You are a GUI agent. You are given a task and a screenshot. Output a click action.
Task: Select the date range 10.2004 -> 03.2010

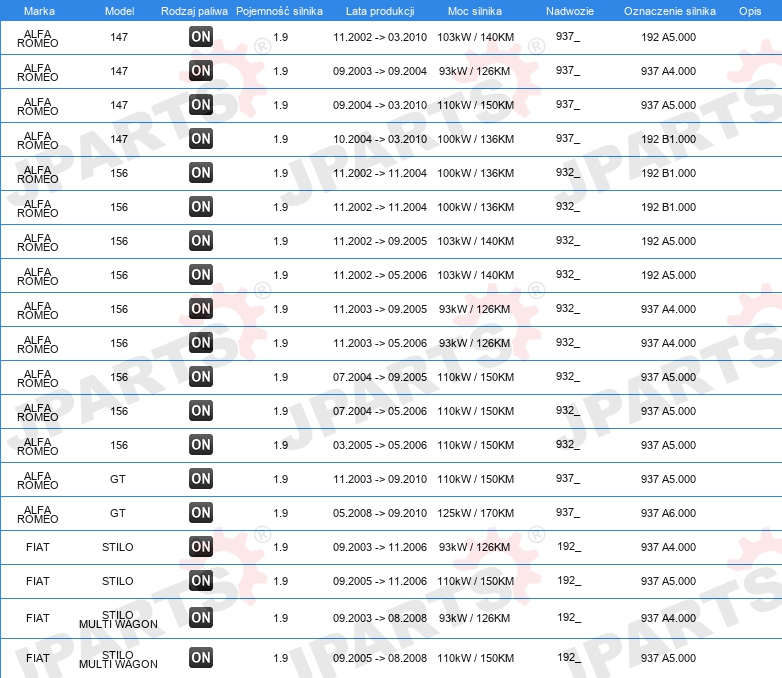click(x=380, y=139)
